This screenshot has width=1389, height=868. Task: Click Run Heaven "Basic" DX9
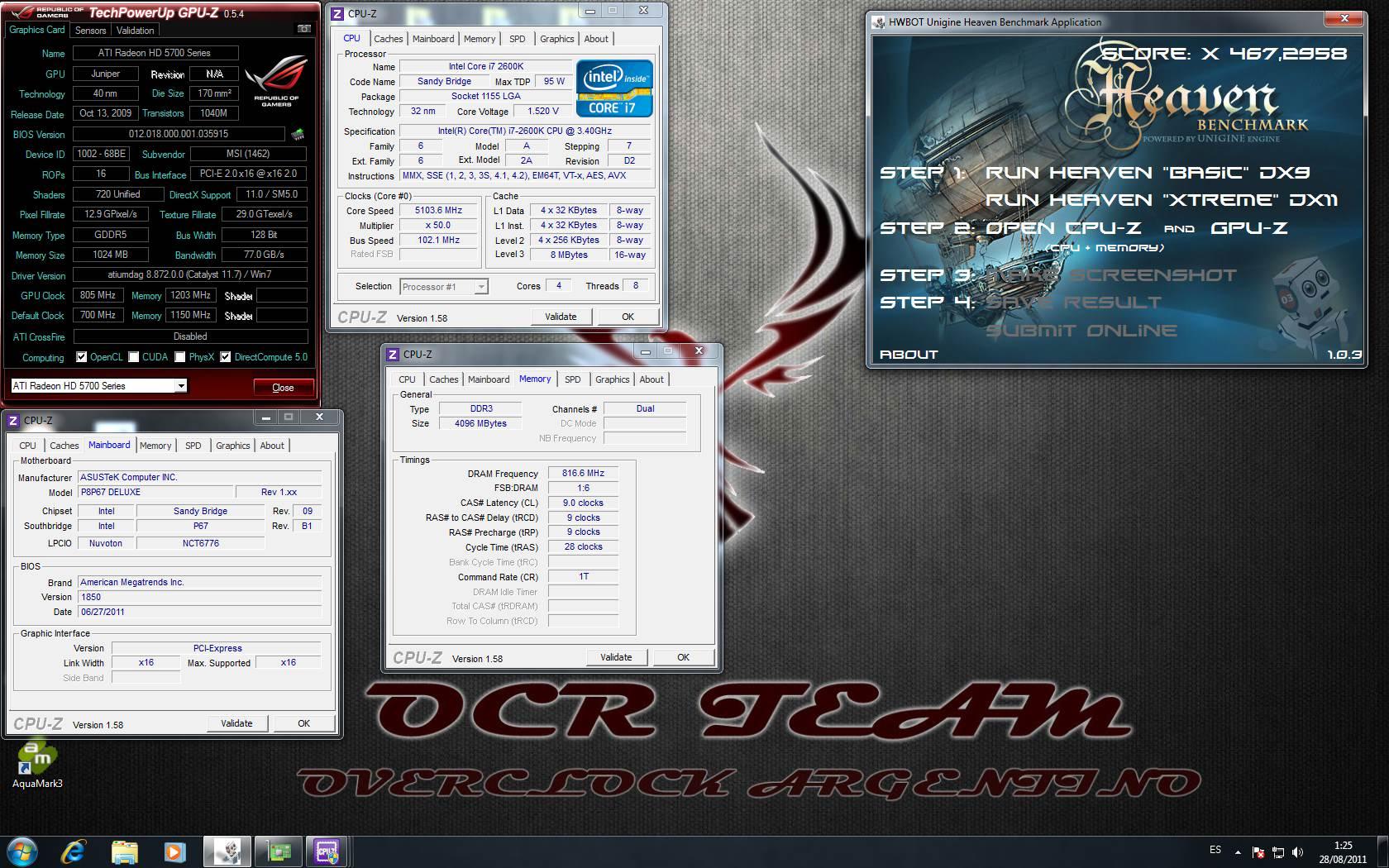[1148, 173]
